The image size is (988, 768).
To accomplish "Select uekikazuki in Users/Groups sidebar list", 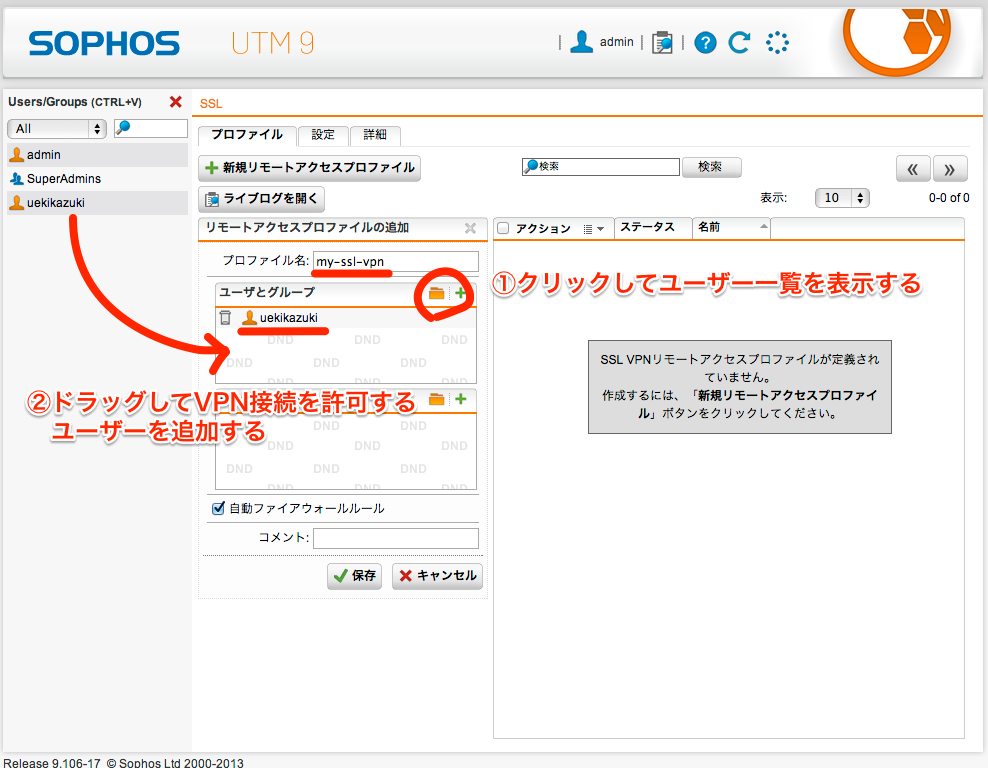I will (98, 203).
